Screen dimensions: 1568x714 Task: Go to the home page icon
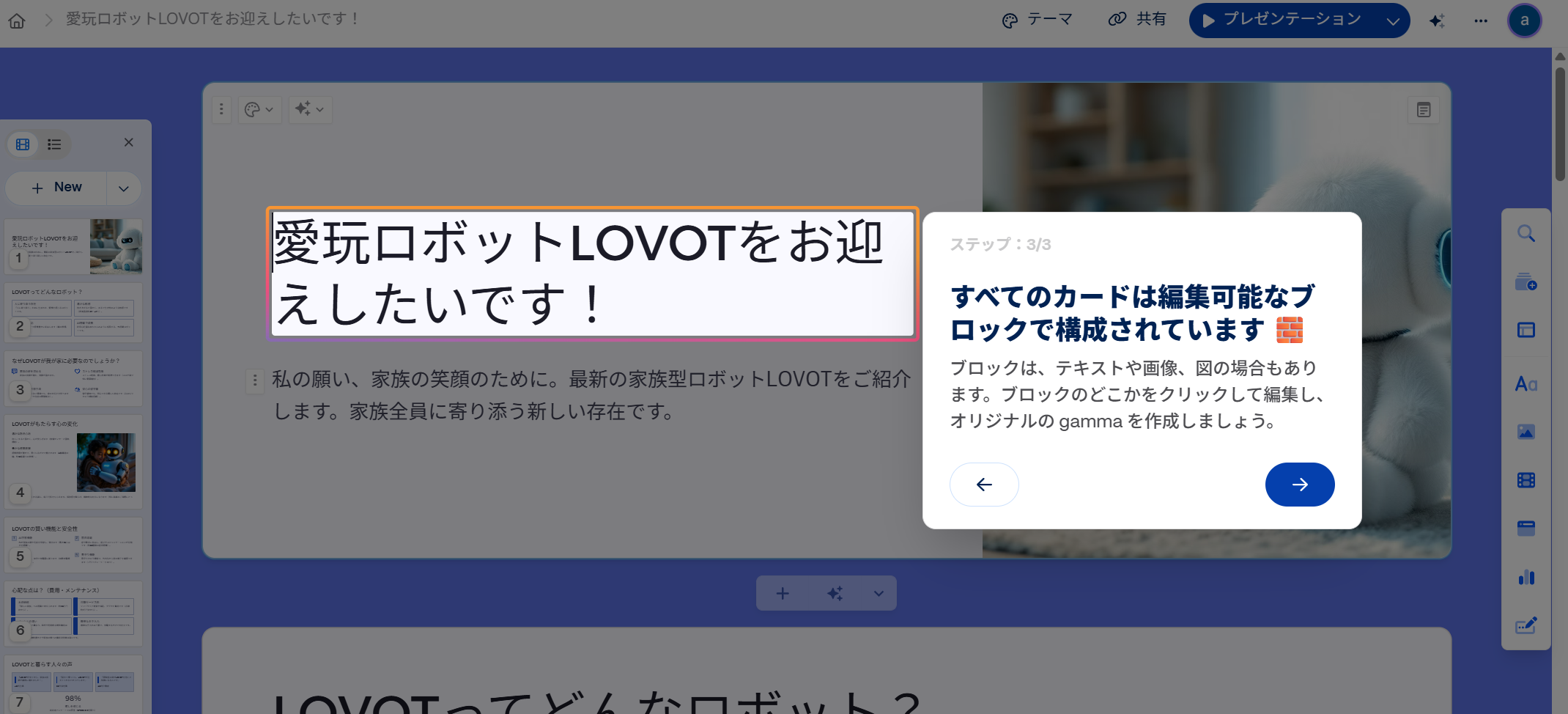(x=17, y=21)
